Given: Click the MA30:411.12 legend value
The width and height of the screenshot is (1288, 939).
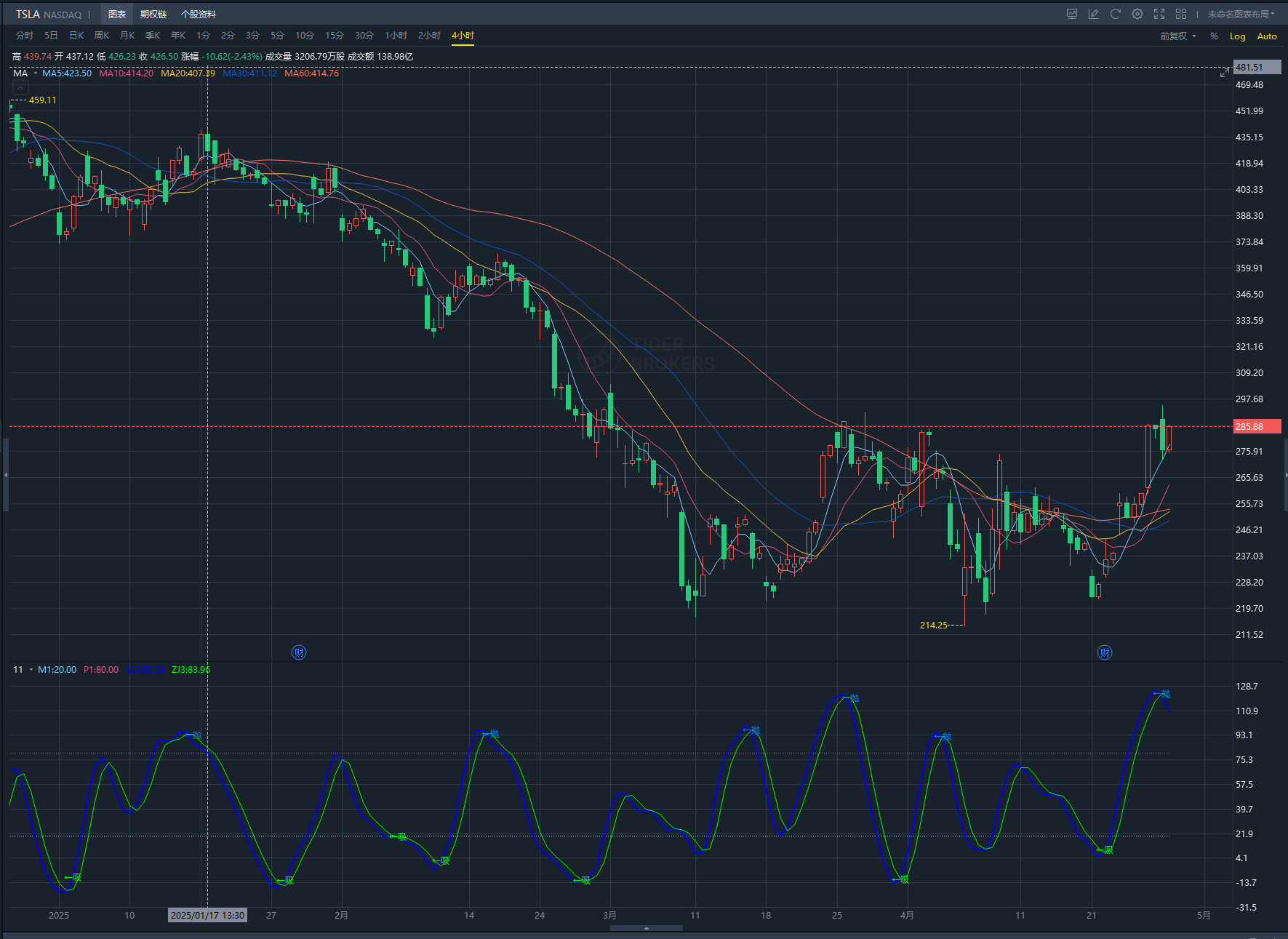Looking at the screenshot, I should [x=249, y=73].
